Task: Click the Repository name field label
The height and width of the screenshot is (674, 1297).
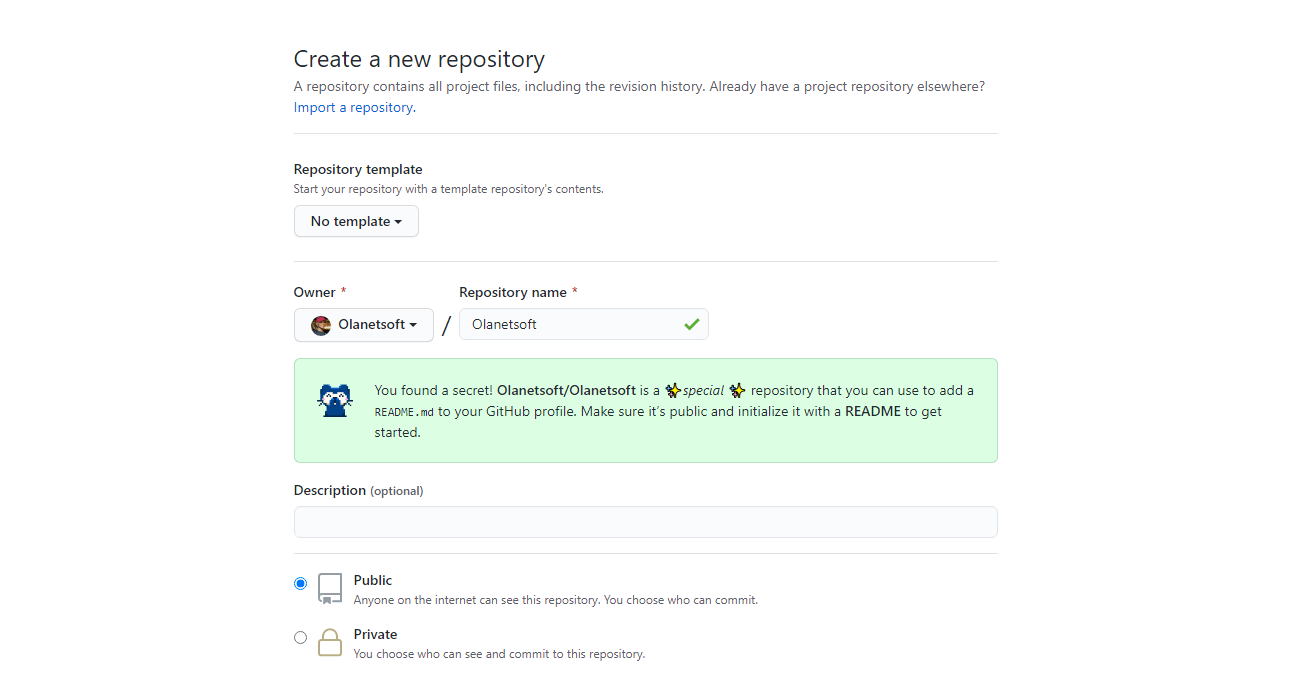Action: [512, 292]
